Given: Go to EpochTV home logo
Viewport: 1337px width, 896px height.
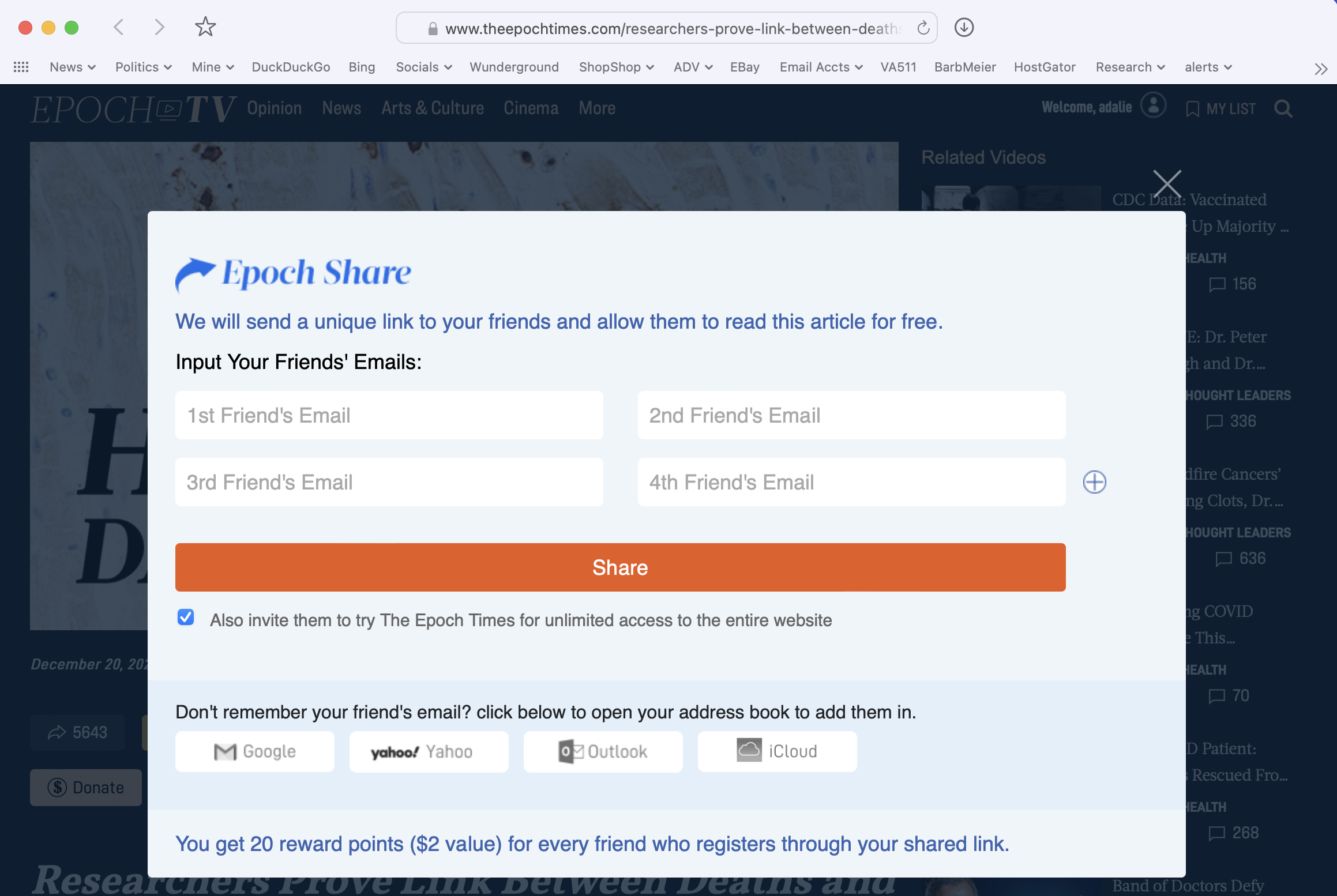Looking at the screenshot, I should (133, 109).
